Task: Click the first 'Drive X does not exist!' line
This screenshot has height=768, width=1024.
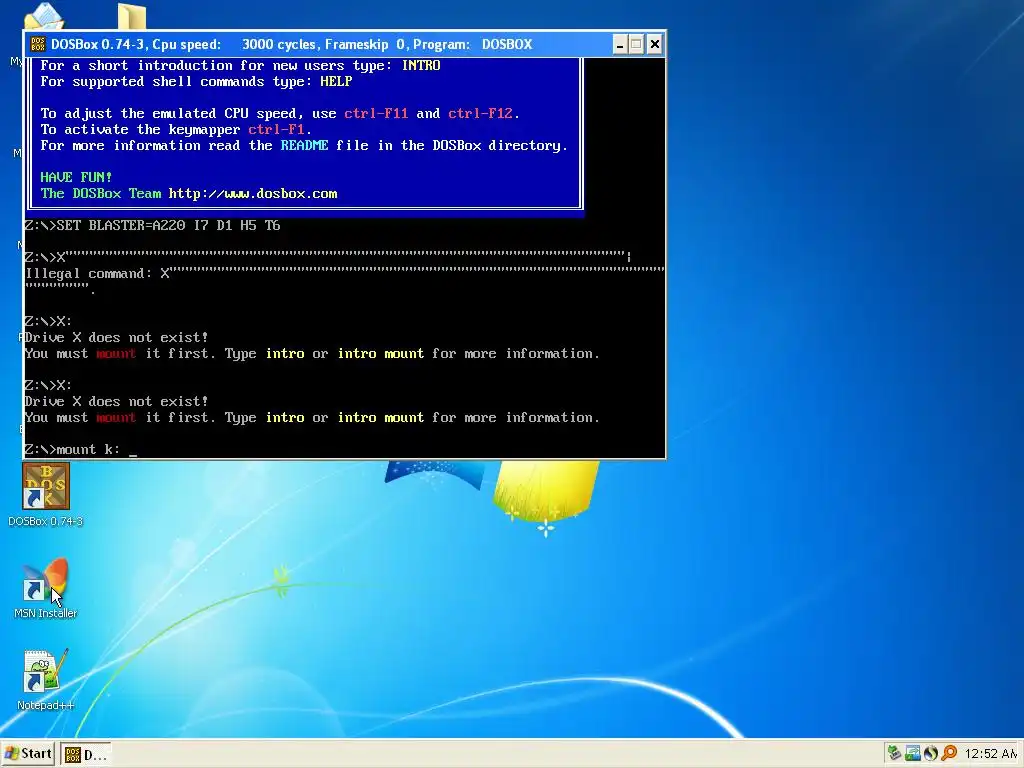Action: tap(116, 338)
